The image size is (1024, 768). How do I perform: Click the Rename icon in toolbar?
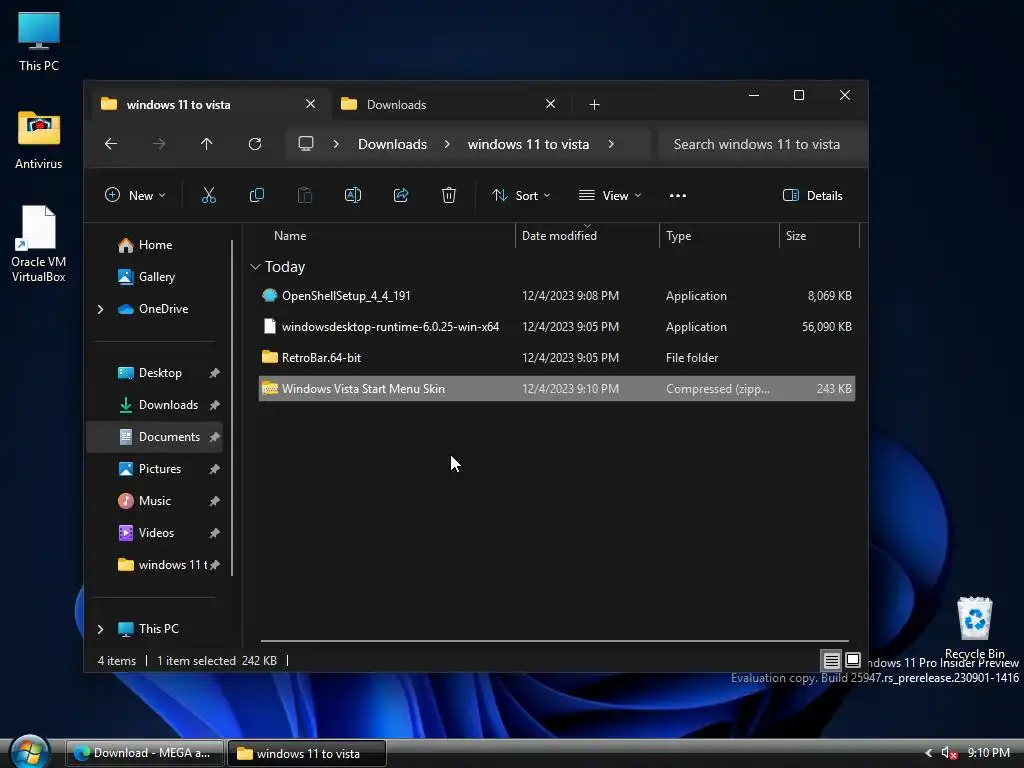click(353, 195)
